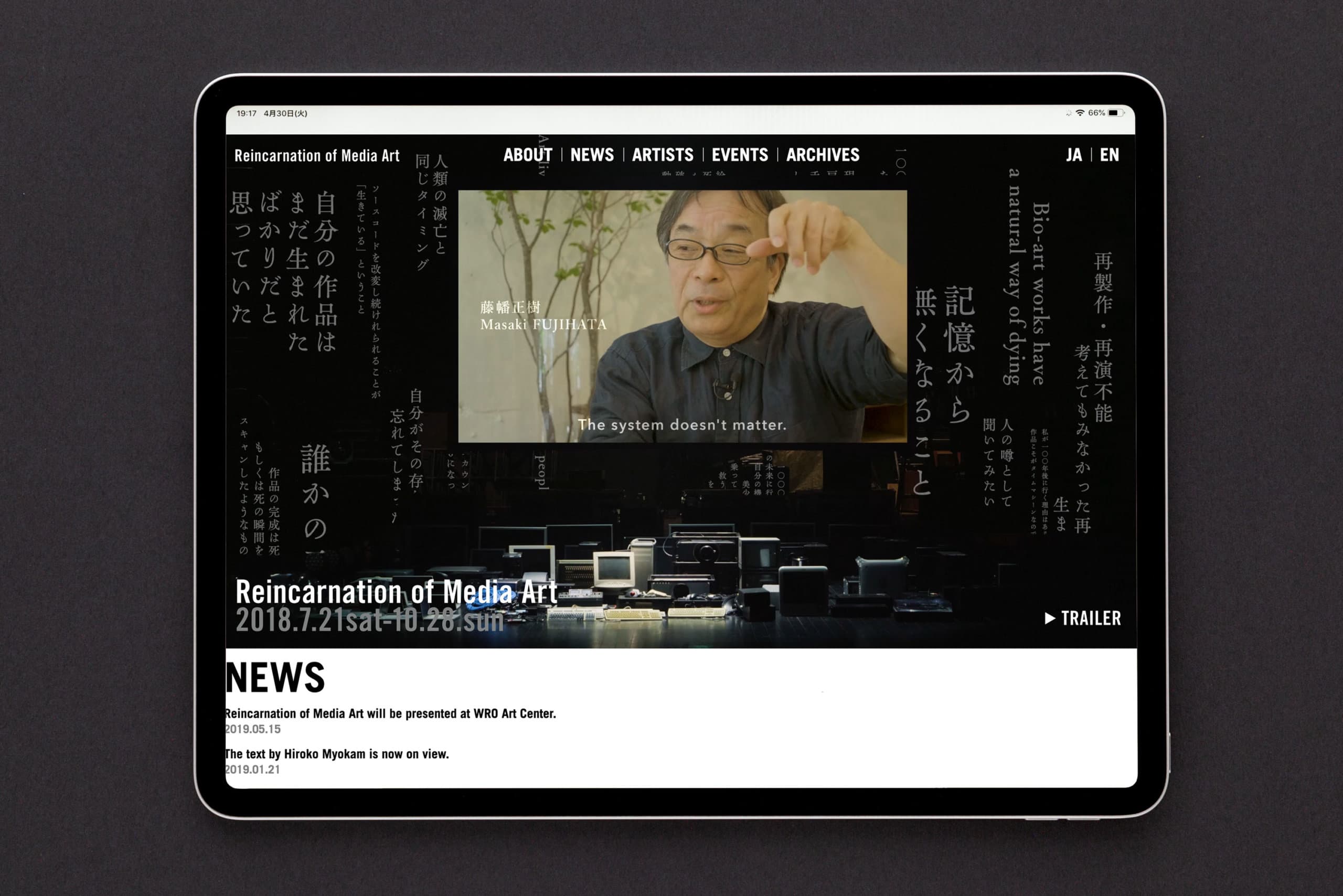
Task: Open the WRO Art Center news article
Action: pos(390,714)
